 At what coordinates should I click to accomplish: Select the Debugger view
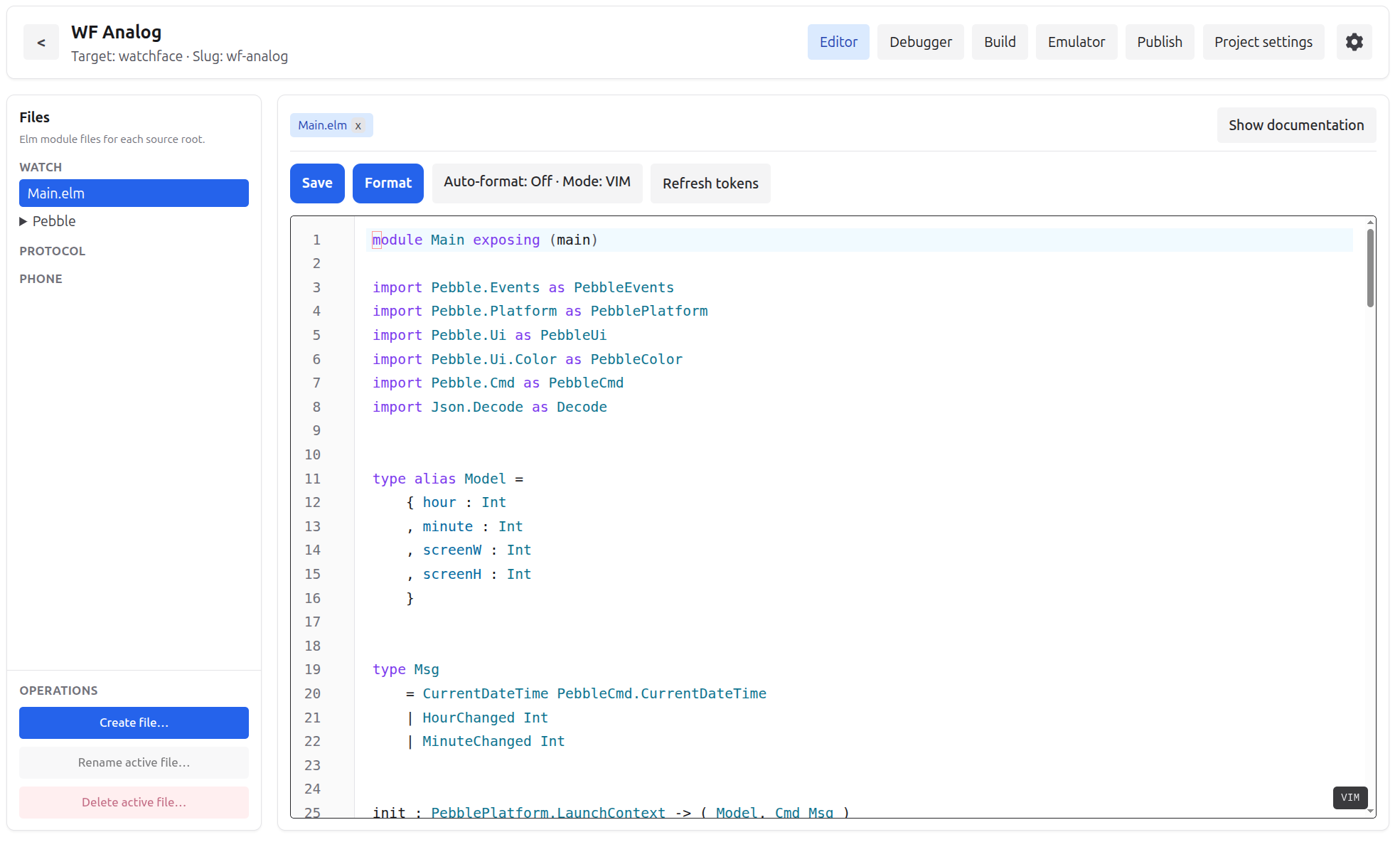[920, 42]
